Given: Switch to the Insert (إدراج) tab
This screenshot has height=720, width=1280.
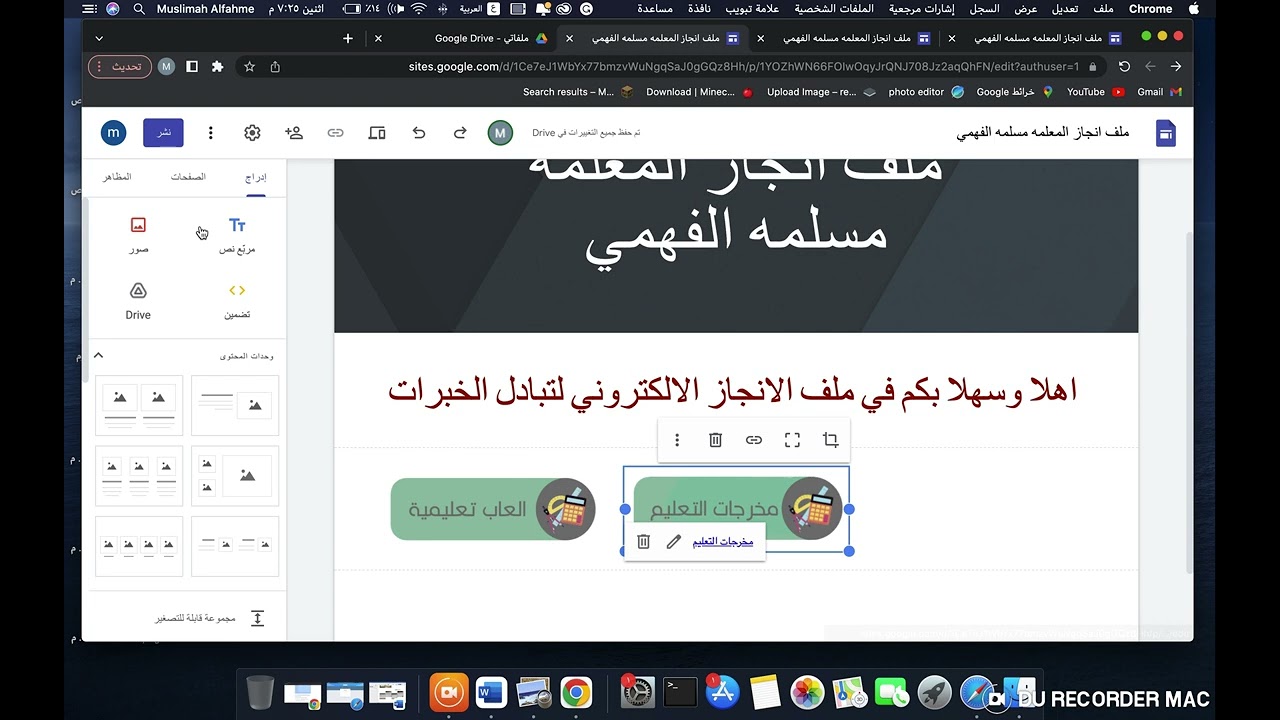Looking at the screenshot, I should [x=256, y=177].
